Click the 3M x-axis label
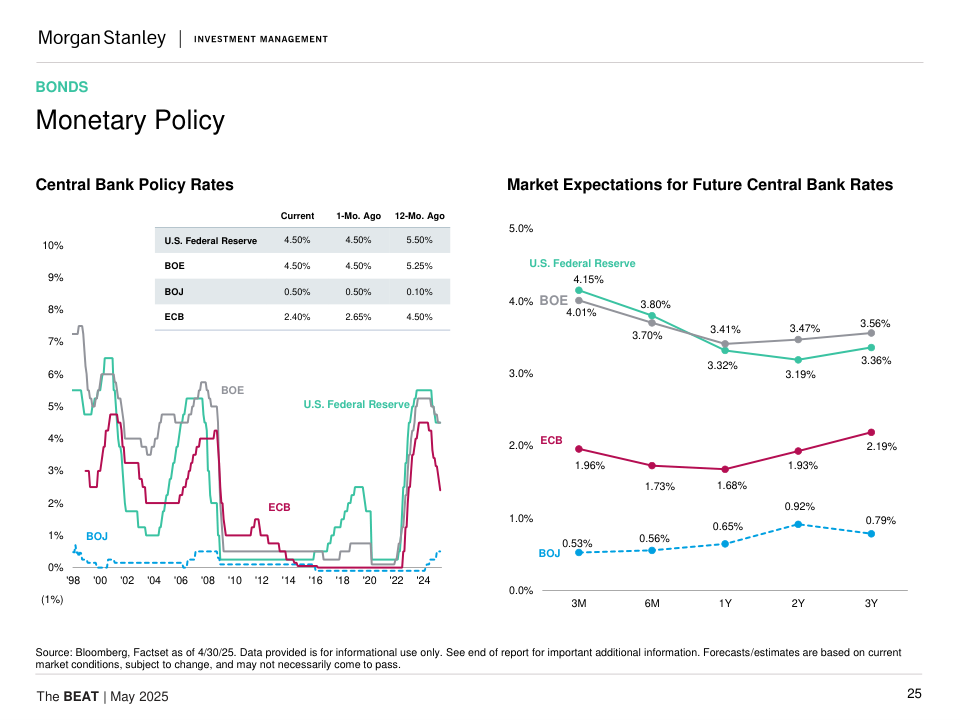The height and width of the screenshot is (720, 960). [578, 604]
